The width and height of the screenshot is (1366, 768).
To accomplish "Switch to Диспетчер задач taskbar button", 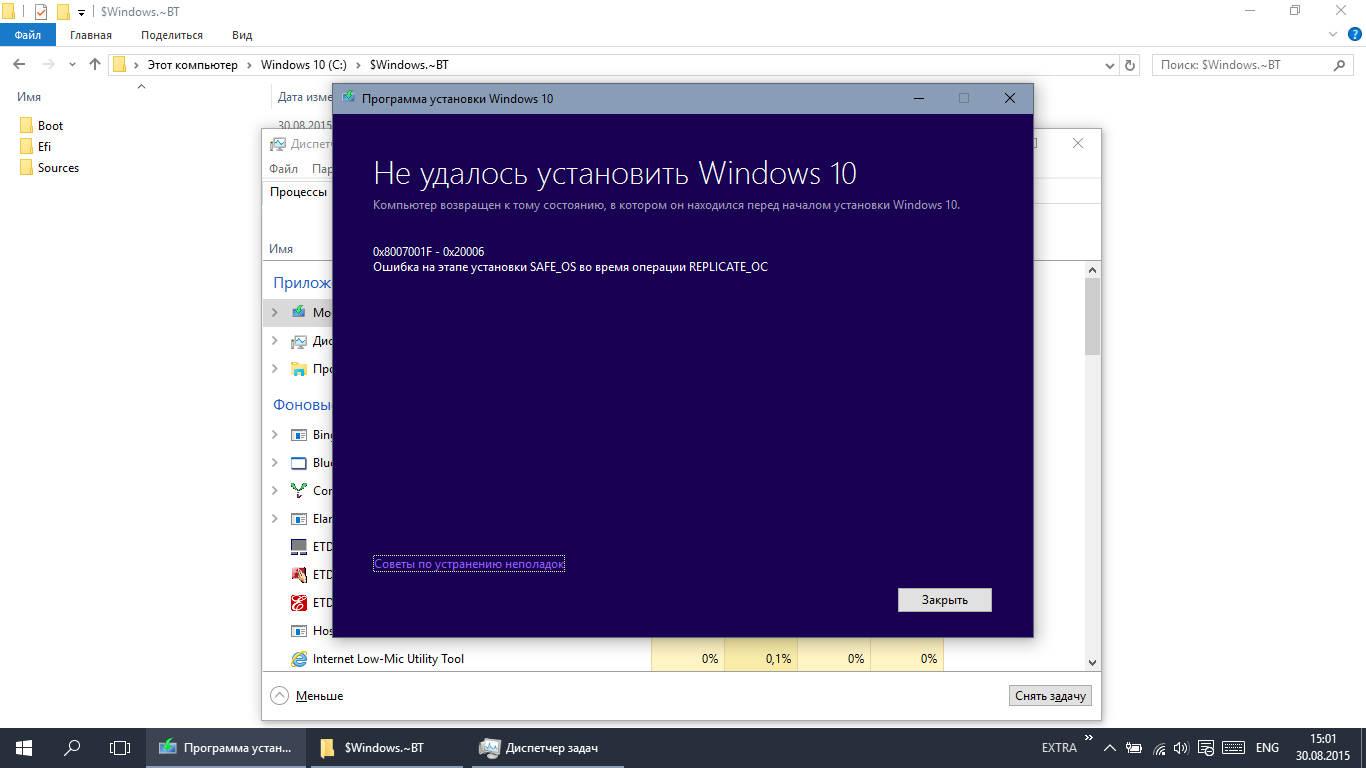I will [x=547, y=747].
